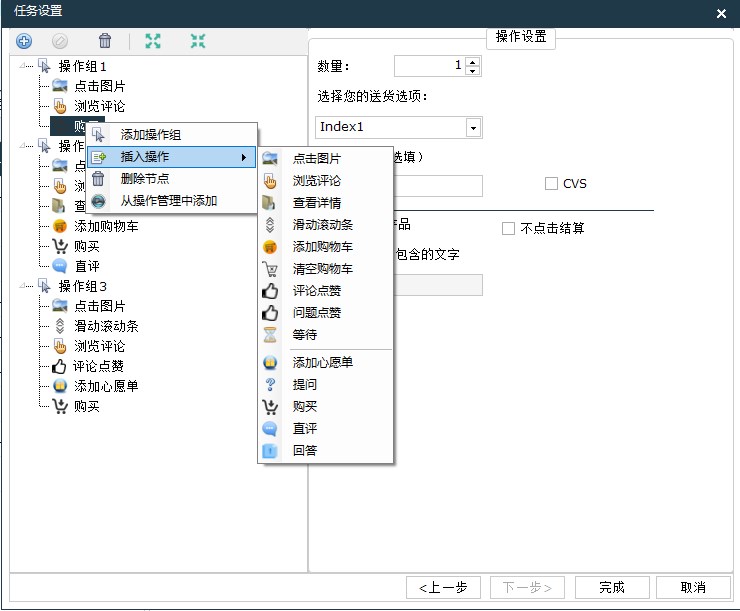Click the text field left of CVS
Screen dimensions: 740x611
click(438, 186)
